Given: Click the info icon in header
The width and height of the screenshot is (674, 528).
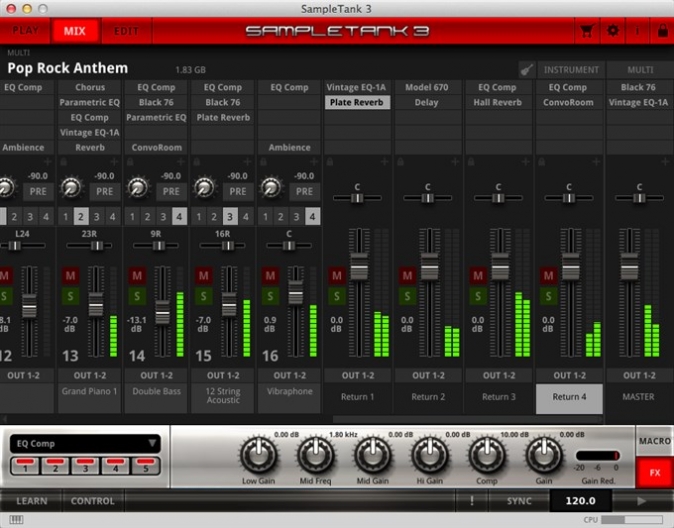Looking at the screenshot, I should [x=637, y=31].
